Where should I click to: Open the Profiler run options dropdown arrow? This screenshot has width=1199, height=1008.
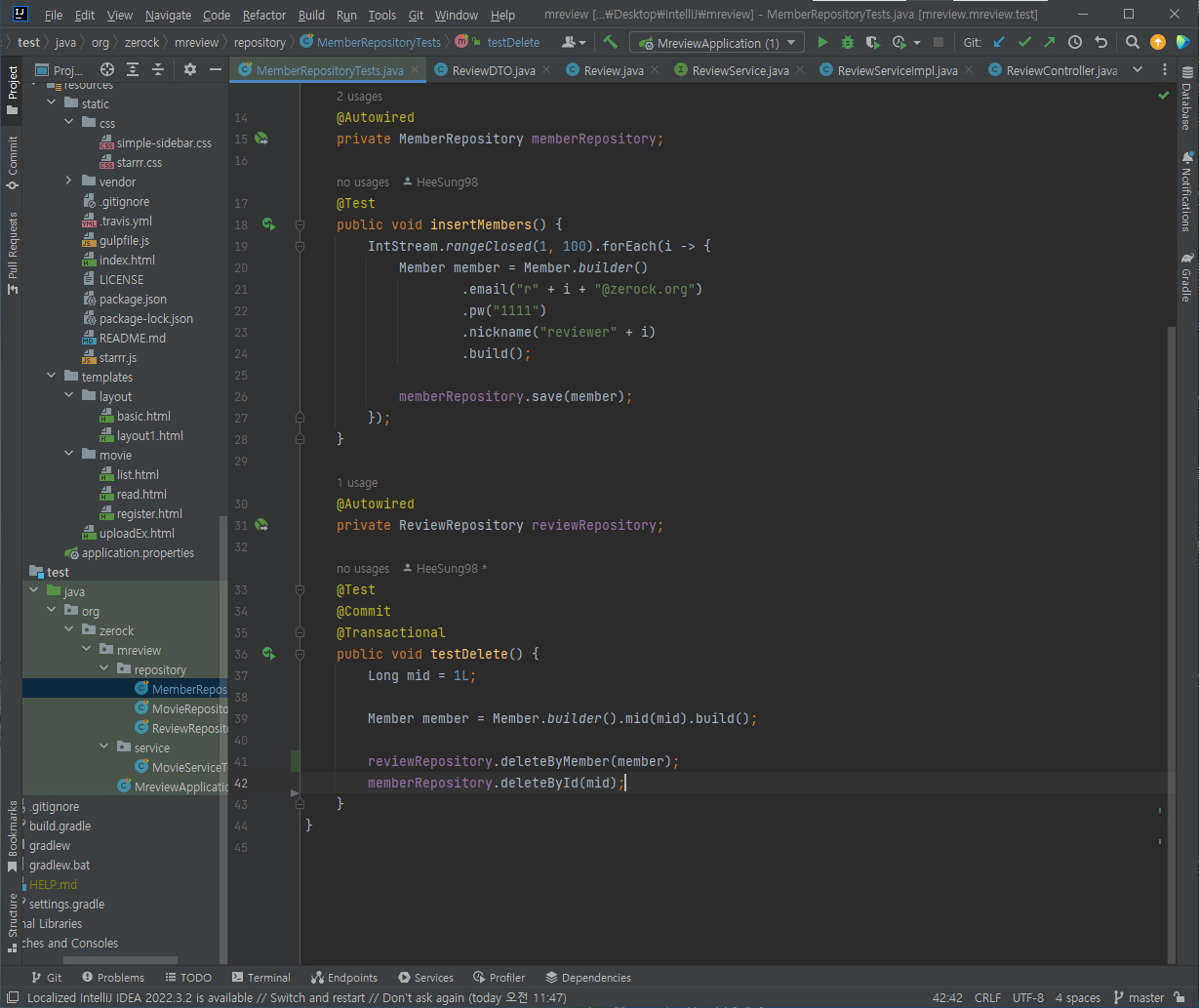click(x=917, y=43)
